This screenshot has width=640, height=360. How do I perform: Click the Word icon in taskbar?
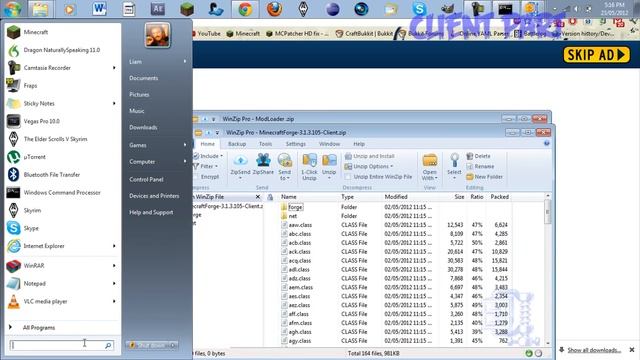99,9
